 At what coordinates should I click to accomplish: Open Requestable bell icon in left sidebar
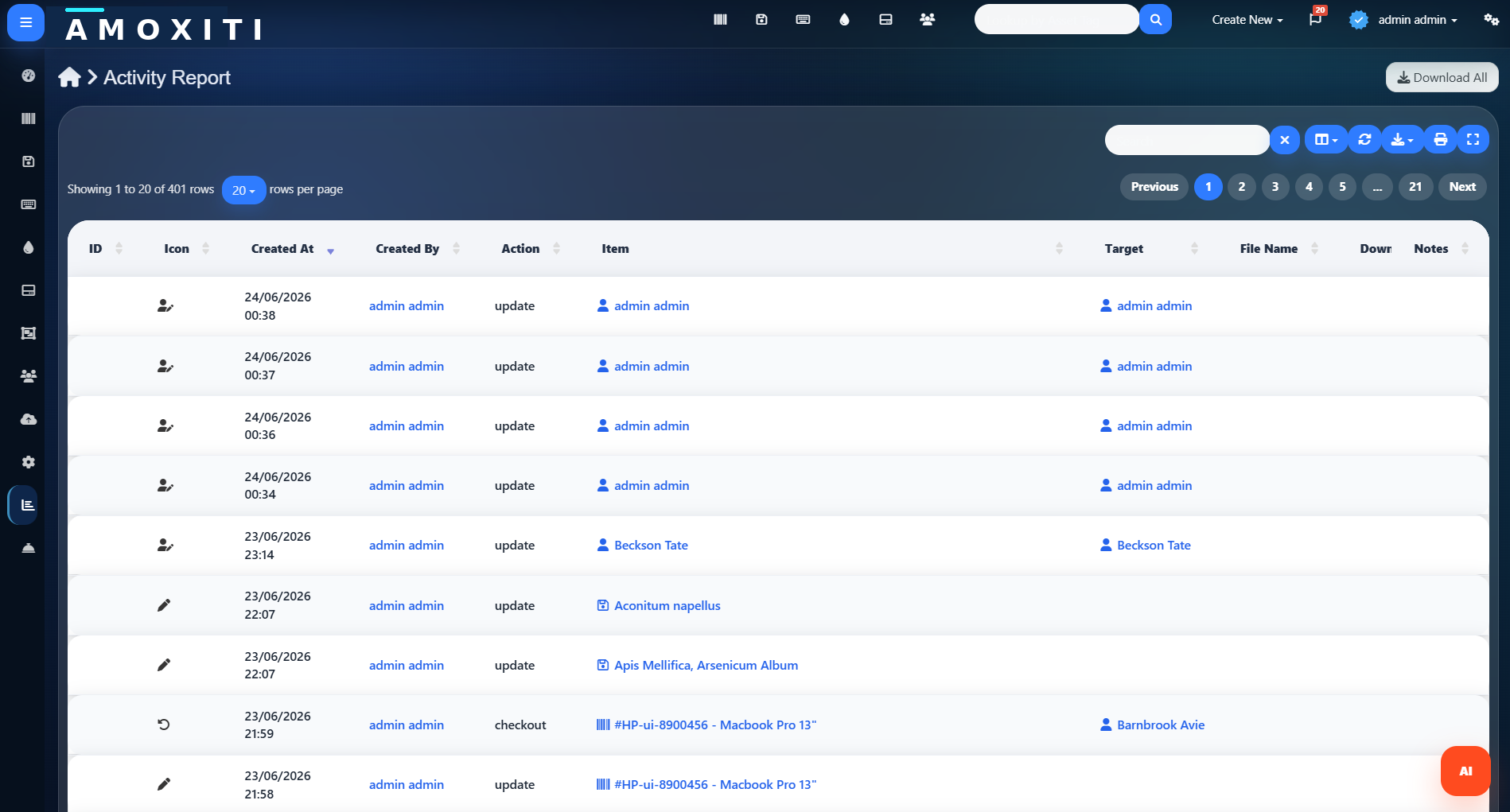pyautogui.click(x=29, y=548)
